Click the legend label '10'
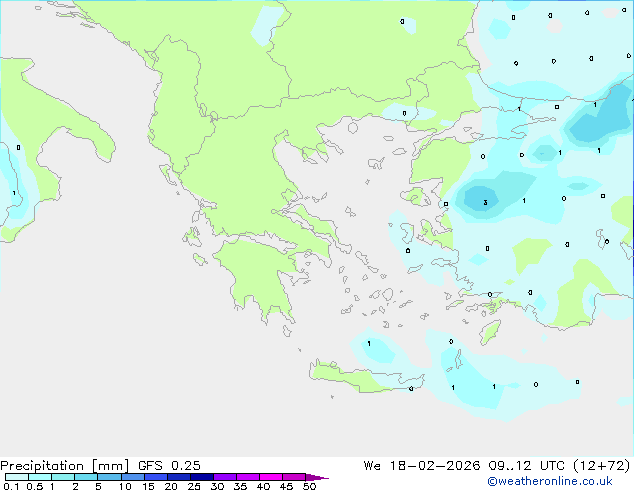 pyautogui.click(x=125, y=486)
